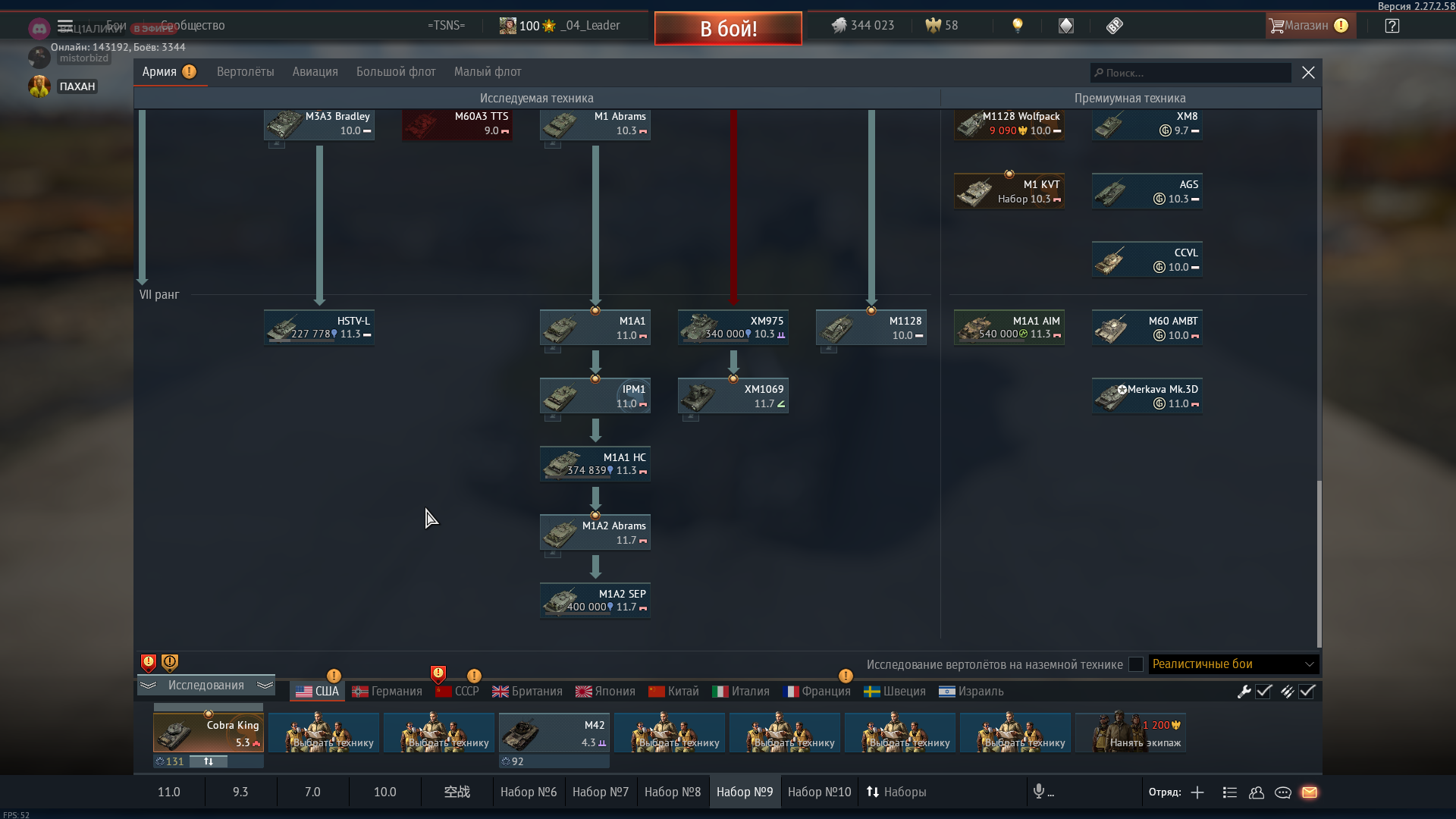Click Нанять экипаж hire crew button

pyautogui.click(x=1131, y=733)
